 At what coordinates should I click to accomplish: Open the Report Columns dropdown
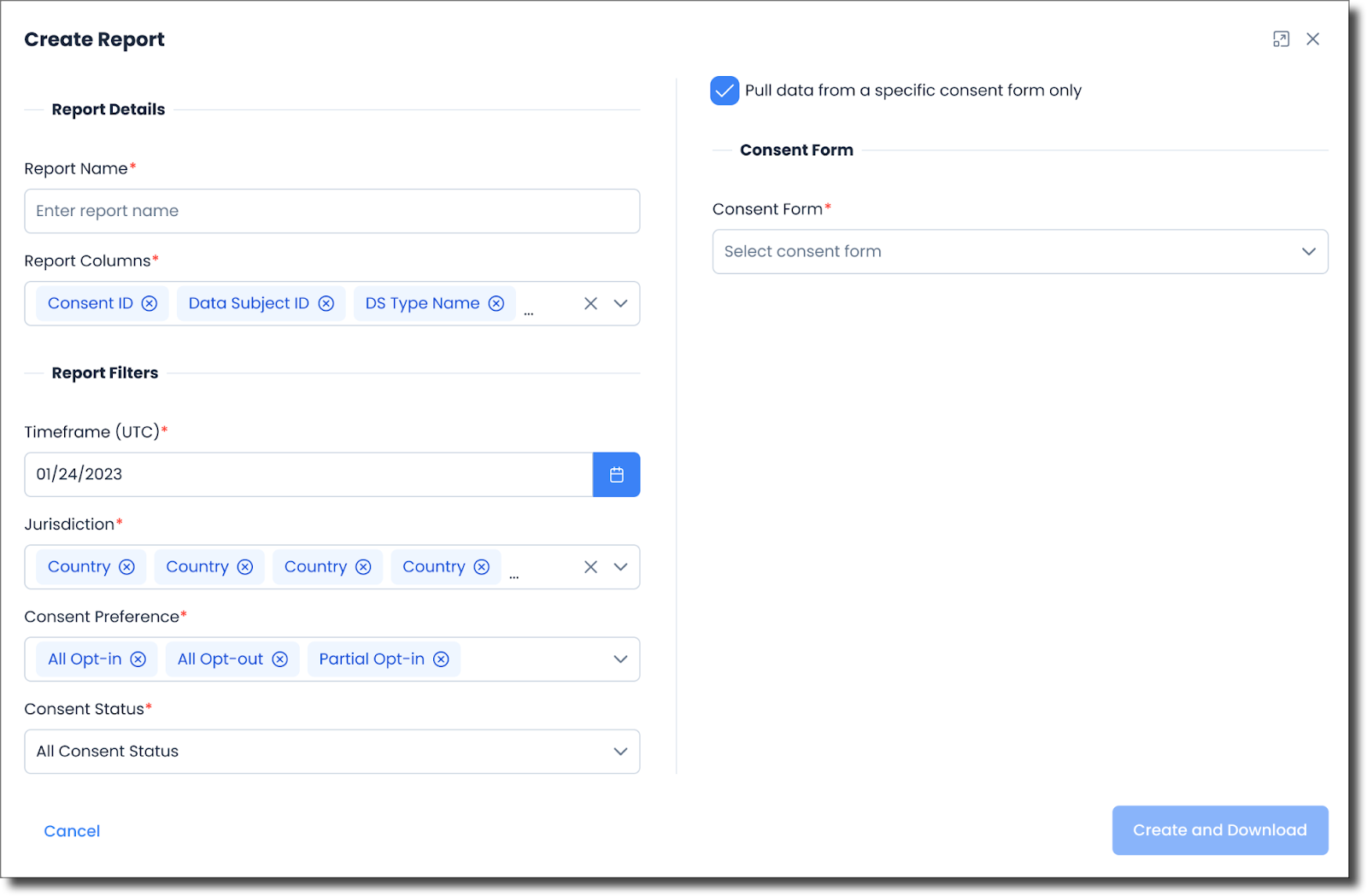coord(620,303)
